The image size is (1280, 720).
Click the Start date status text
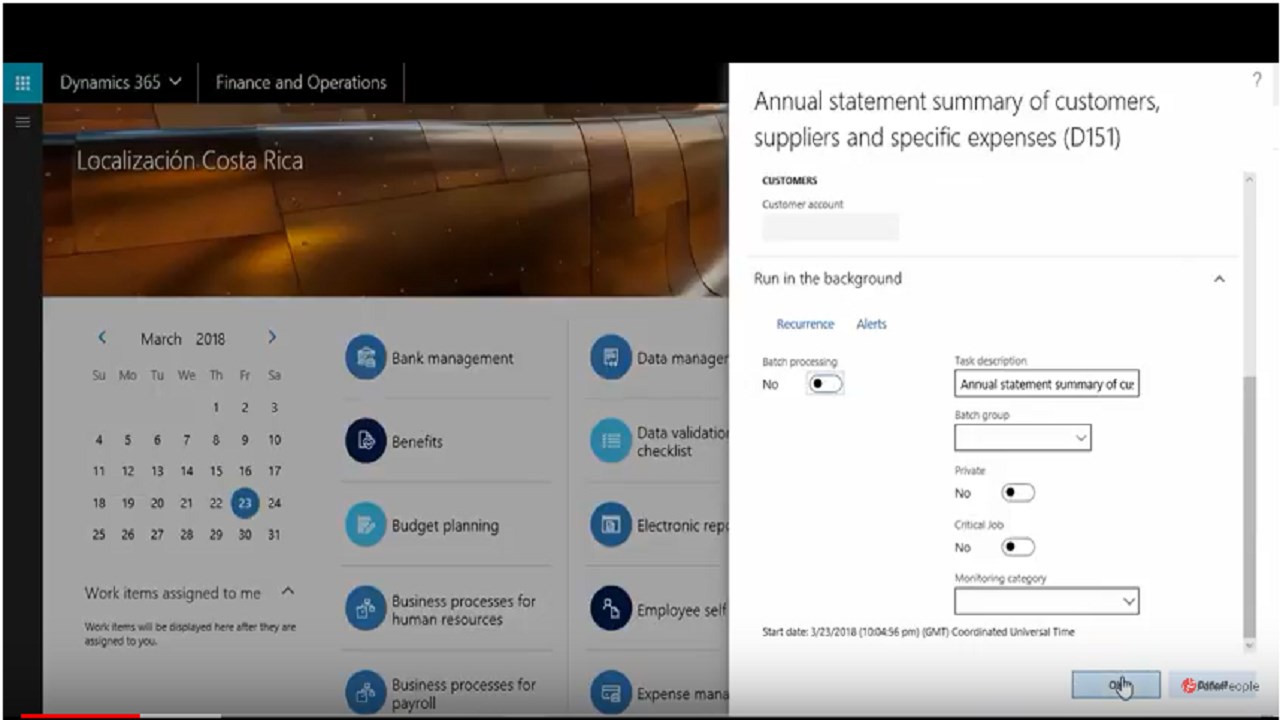[918, 632]
